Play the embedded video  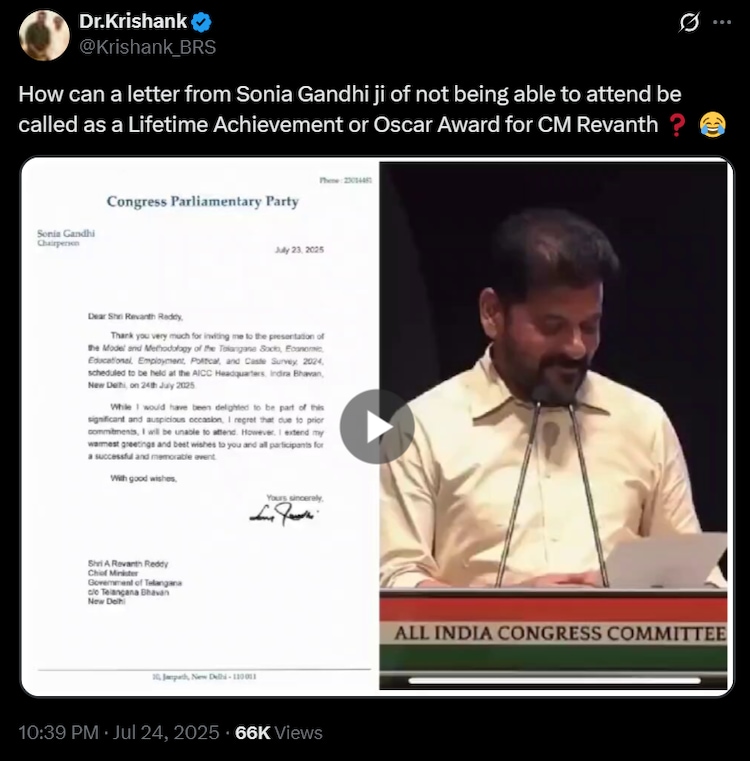click(377, 427)
